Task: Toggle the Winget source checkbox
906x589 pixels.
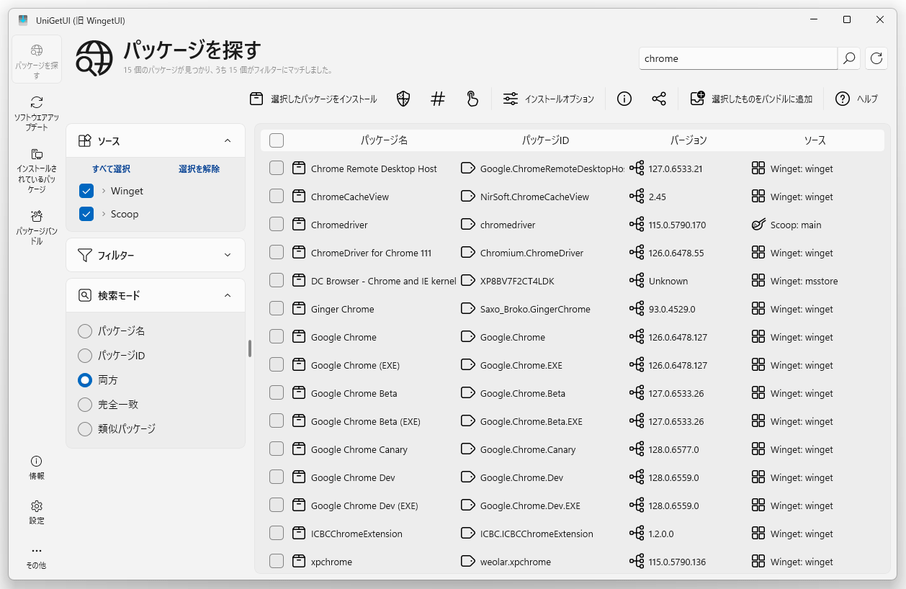Action: pos(86,191)
